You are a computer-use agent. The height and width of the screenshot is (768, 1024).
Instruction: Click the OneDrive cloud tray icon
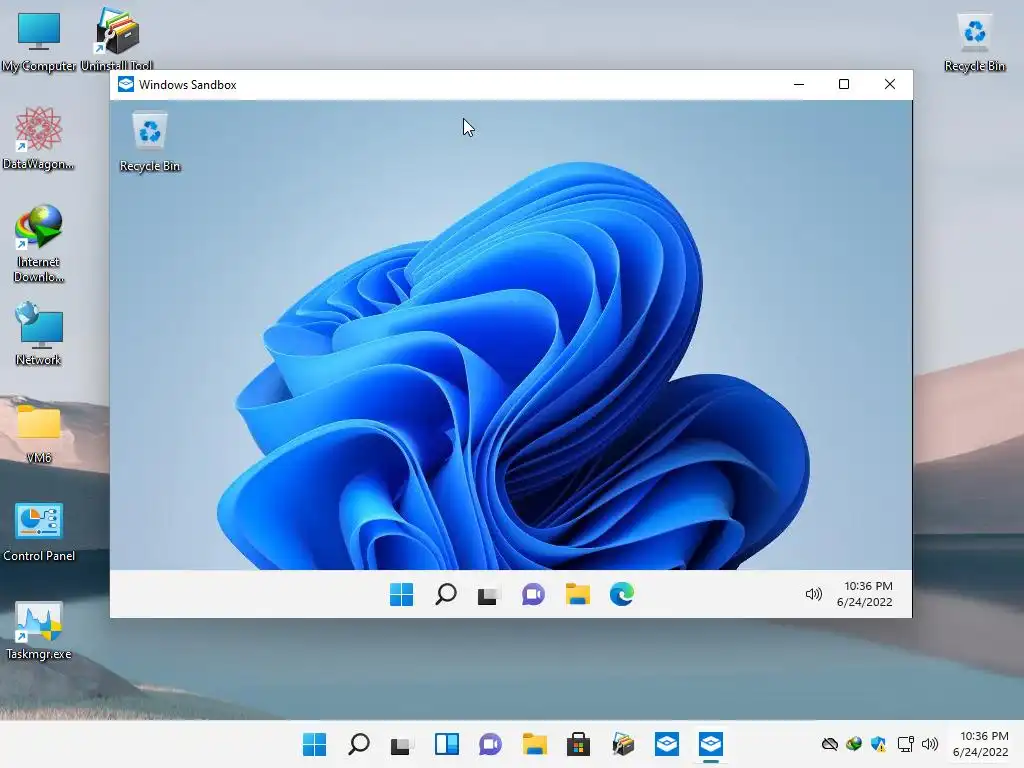point(829,744)
